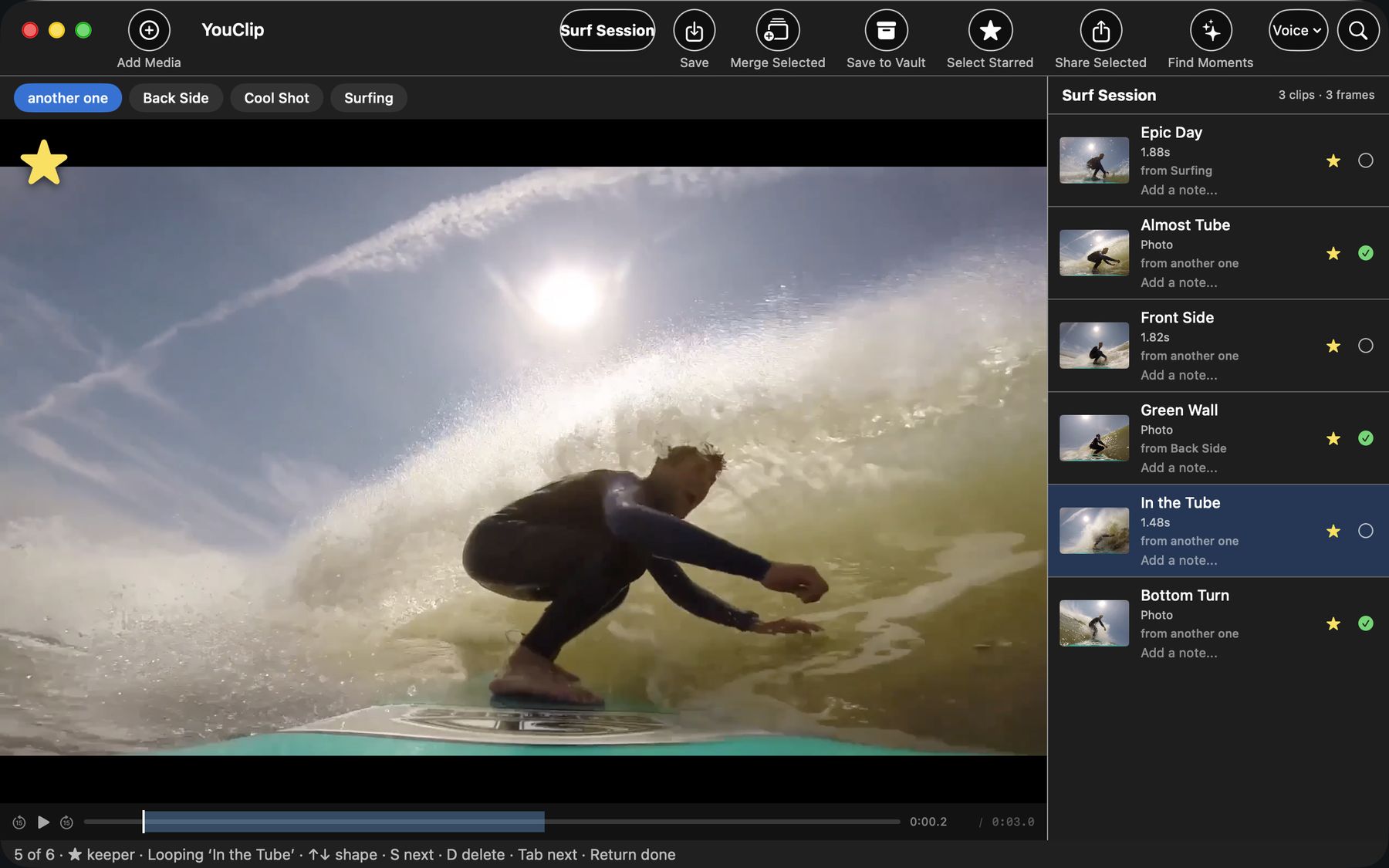The image size is (1389, 868).
Task: Deselect the Almost Tube checkmark
Action: [1365, 253]
